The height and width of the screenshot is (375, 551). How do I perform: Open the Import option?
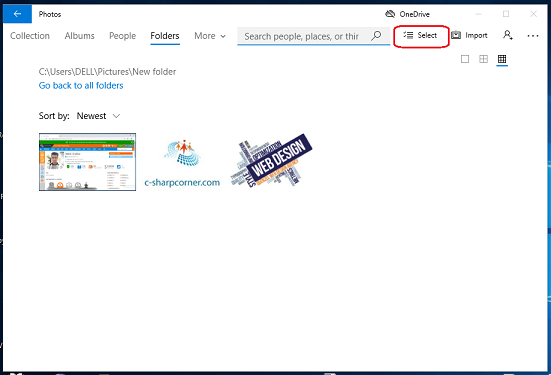[469, 35]
